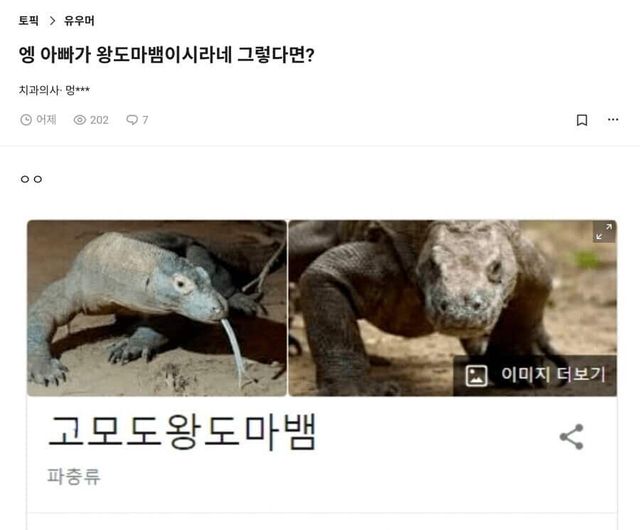Open the three-dot more options menu
The height and width of the screenshot is (530, 640).
(x=613, y=120)
